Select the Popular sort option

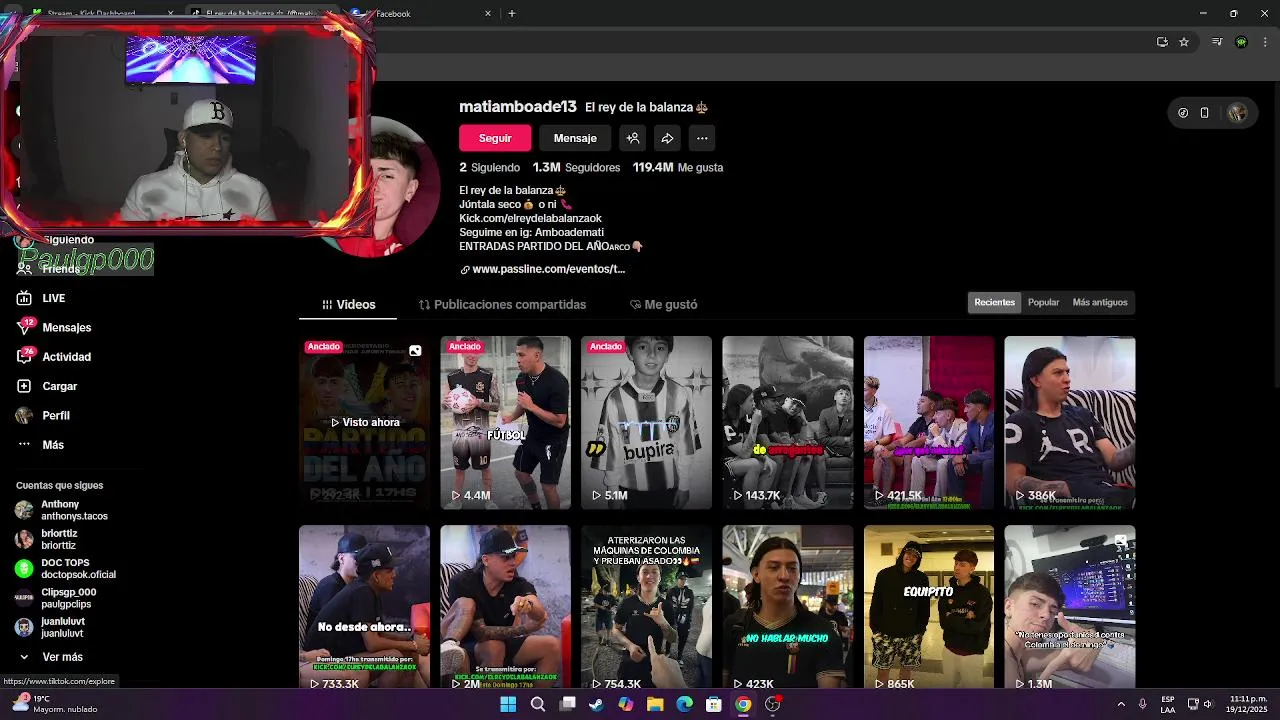click(x=1043, y=302)
